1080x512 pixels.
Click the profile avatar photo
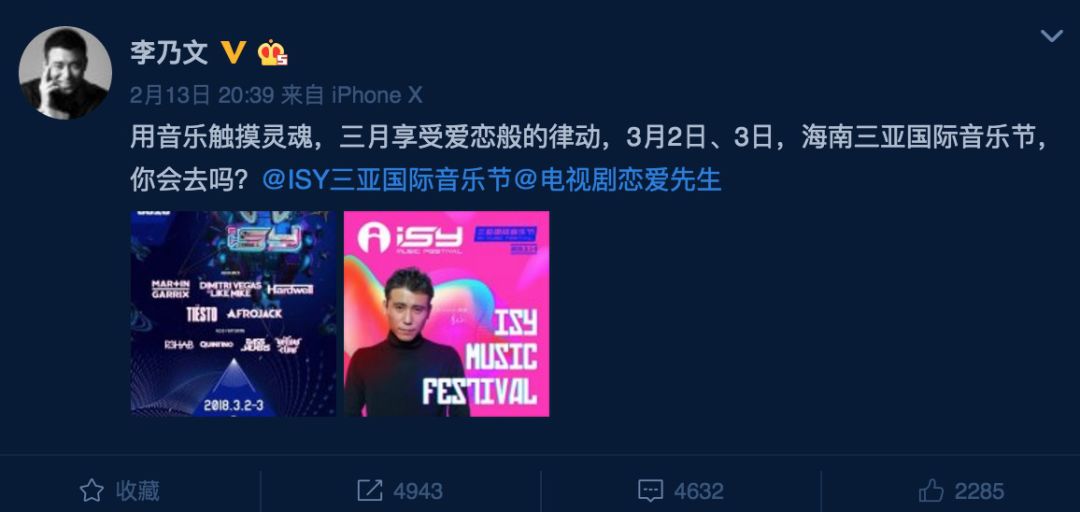click(x=65, y=72)
